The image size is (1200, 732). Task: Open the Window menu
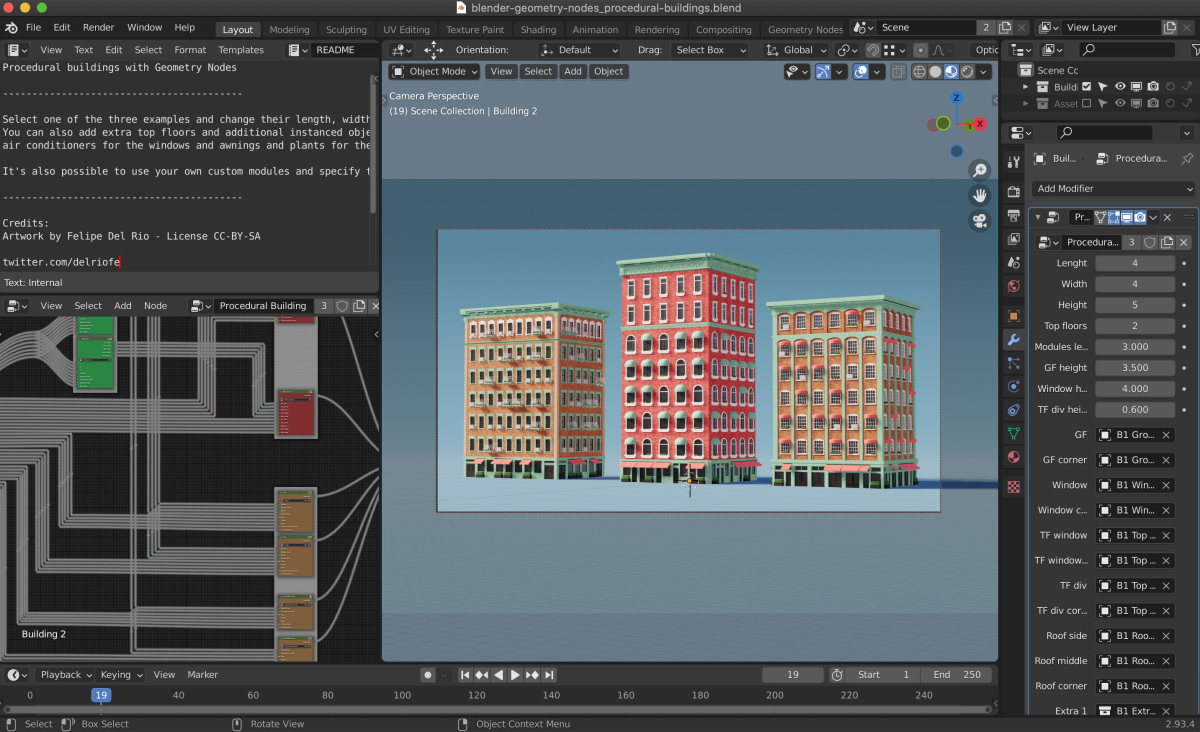(145, 28)
